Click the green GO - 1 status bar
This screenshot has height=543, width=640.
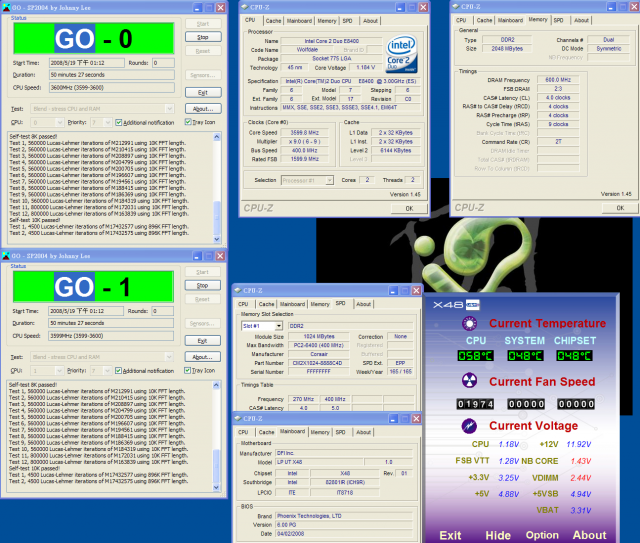[x=93, y=287]
